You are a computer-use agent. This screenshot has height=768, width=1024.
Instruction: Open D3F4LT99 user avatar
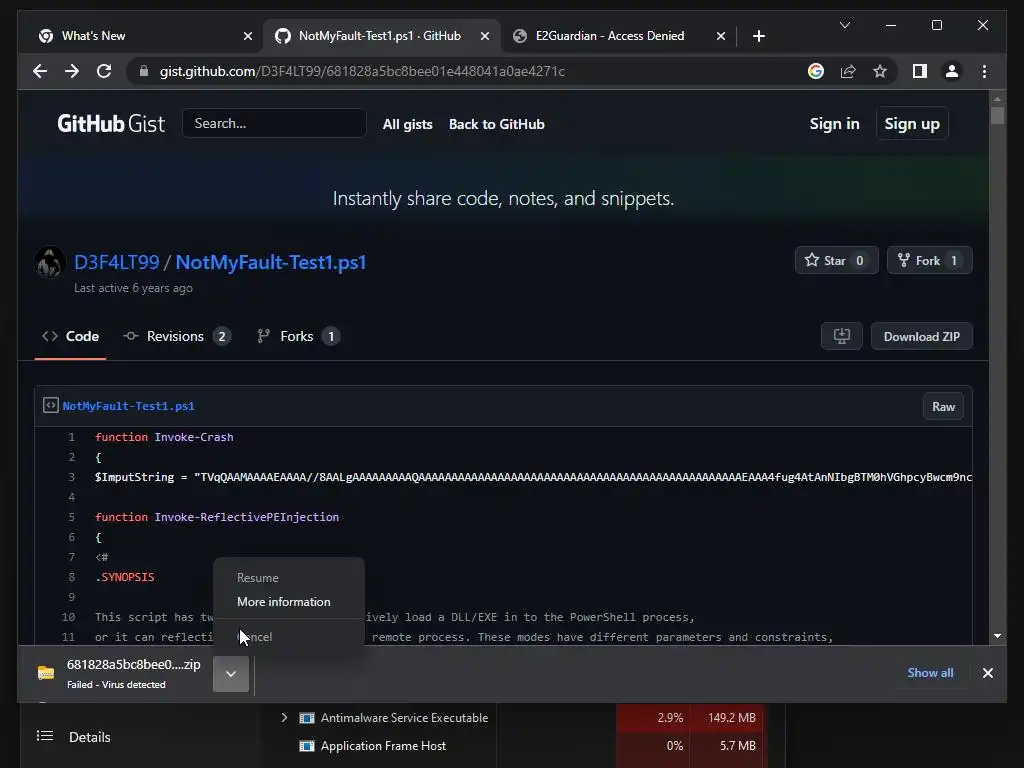50,262
